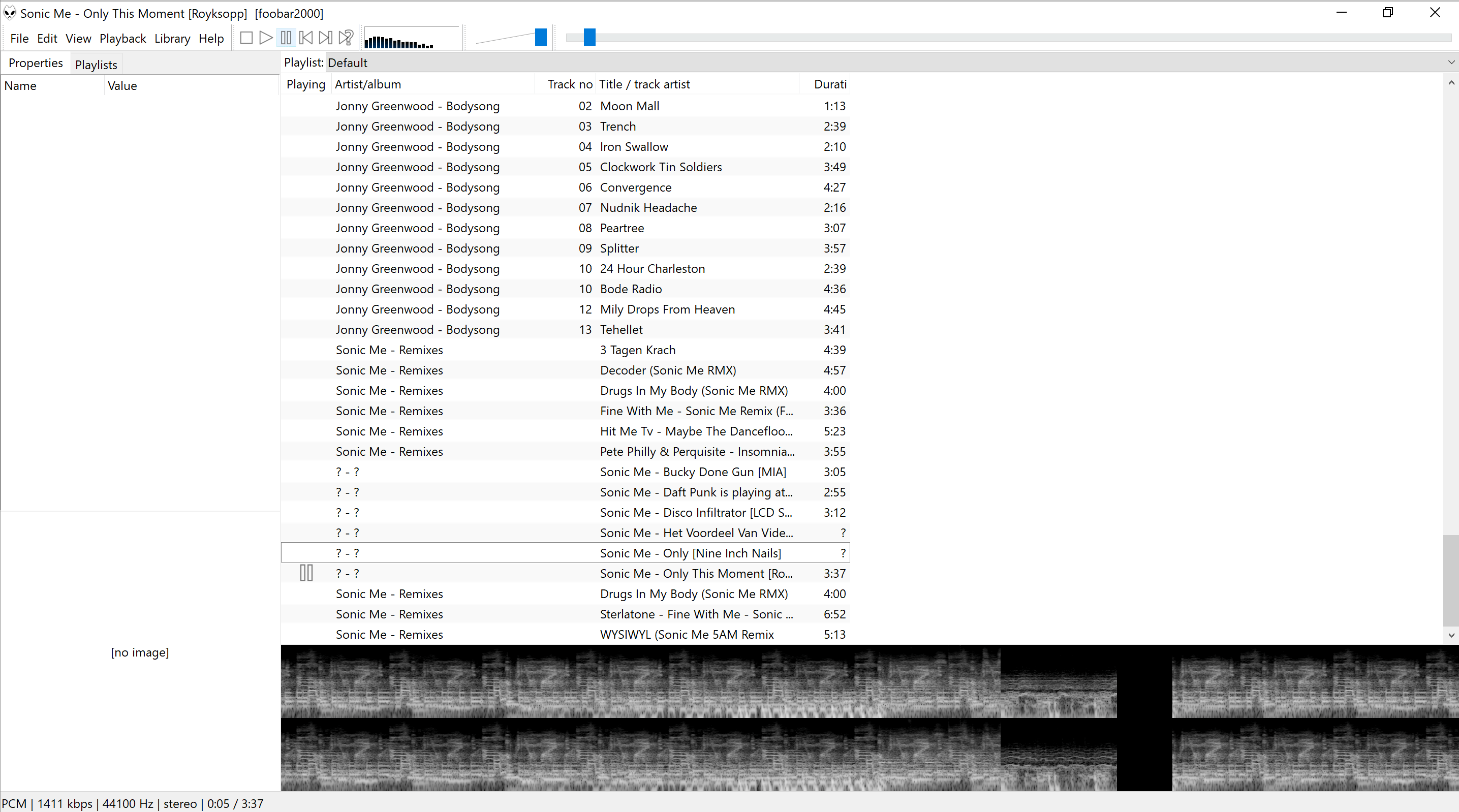
Task: Switch to the Playlists tab
Action: [96, 65]
